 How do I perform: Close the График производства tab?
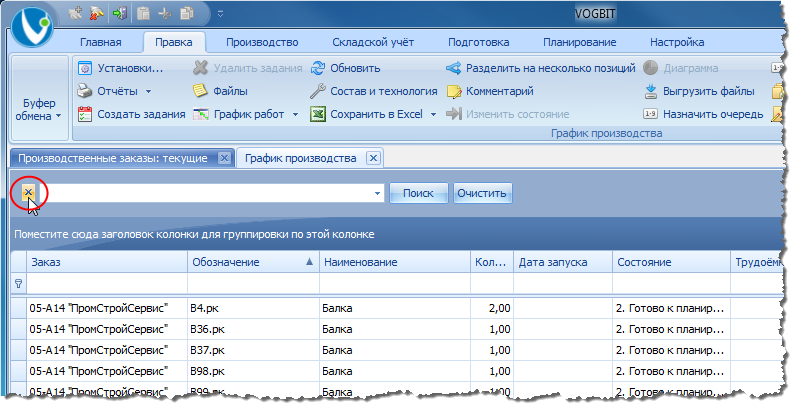click(x=373, y=158)
